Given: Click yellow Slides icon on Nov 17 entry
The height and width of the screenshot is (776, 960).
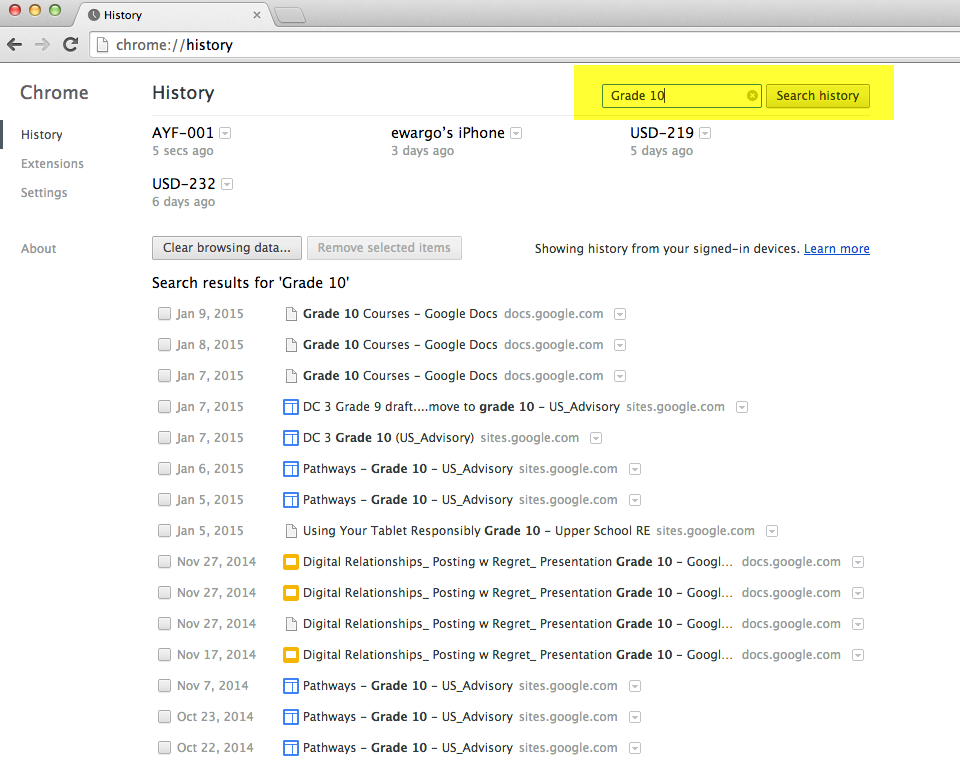Looking at the screenshot, I should click(291, 655).
